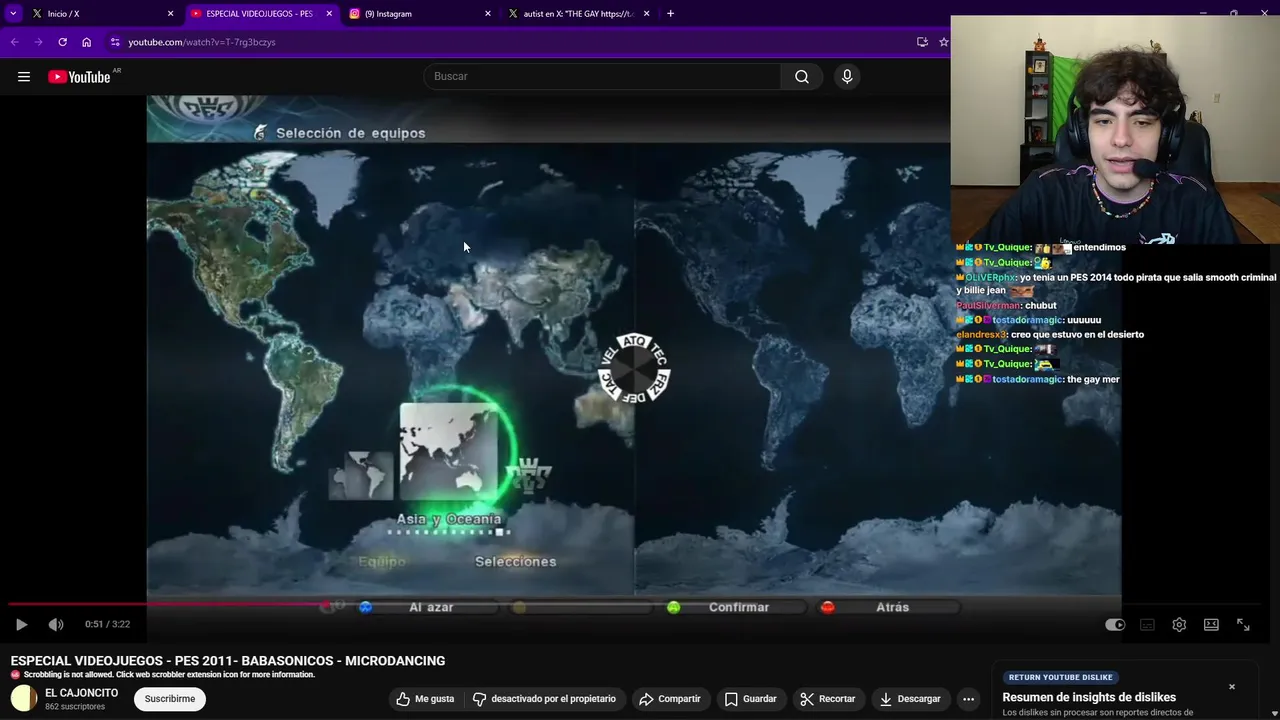The width and height of the screenshot is (1280, 720).
Task: Enter fullscreen mode
Action: point(1243,624)
